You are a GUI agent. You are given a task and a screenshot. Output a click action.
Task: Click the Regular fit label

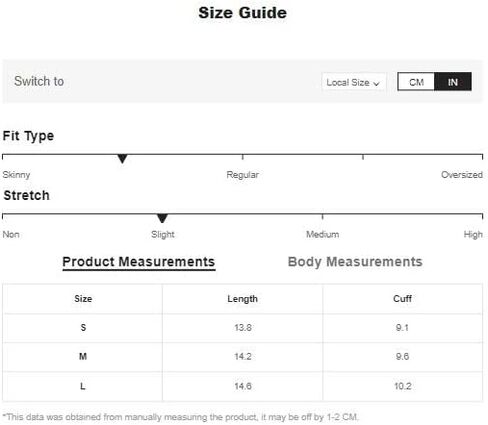click(x=242, y=175)
